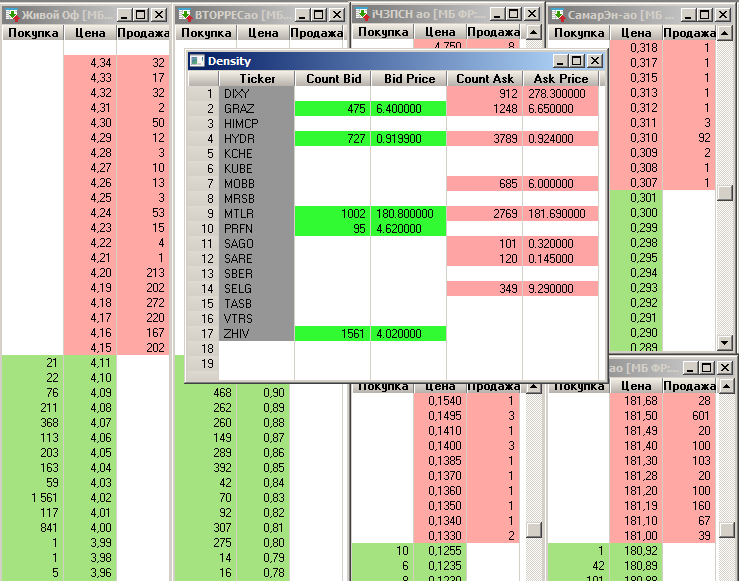Screen dimensions: 739x581
Task: Close the Density window
Action: pos(594,61)
